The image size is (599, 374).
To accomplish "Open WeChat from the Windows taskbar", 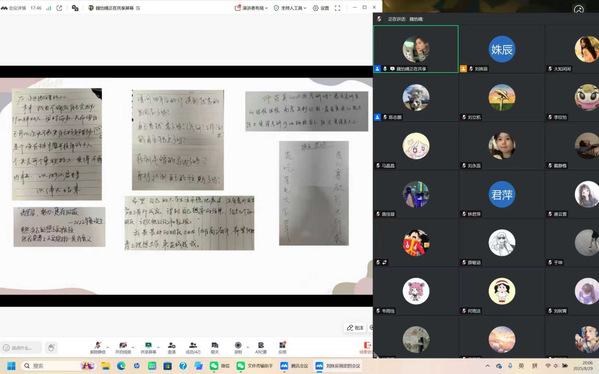I will pos(219,366).
